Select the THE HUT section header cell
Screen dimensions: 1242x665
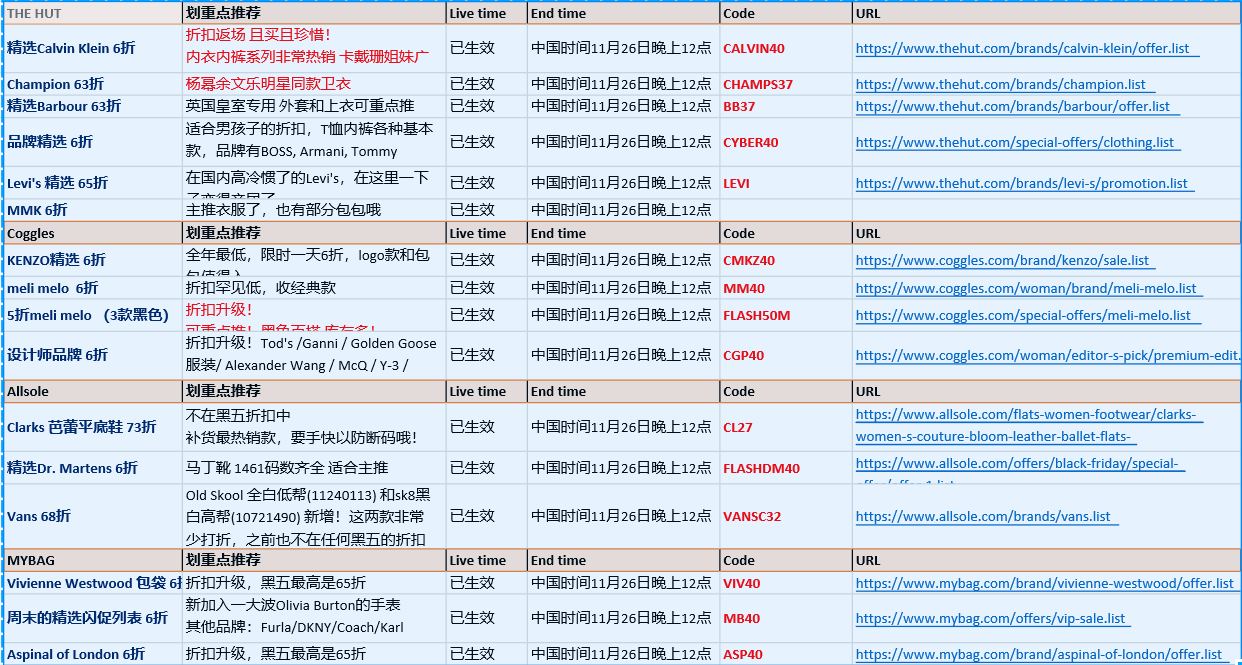[93, 13]
